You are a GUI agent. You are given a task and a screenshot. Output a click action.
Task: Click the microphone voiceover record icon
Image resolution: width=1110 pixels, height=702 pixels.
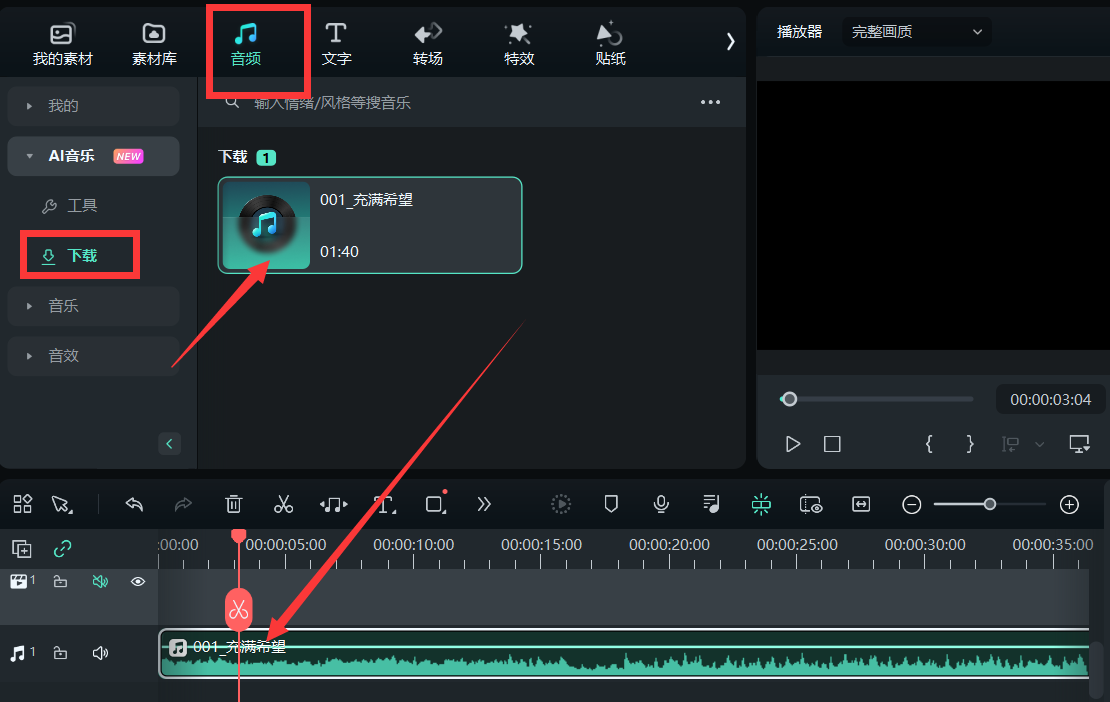coord(661,504)
